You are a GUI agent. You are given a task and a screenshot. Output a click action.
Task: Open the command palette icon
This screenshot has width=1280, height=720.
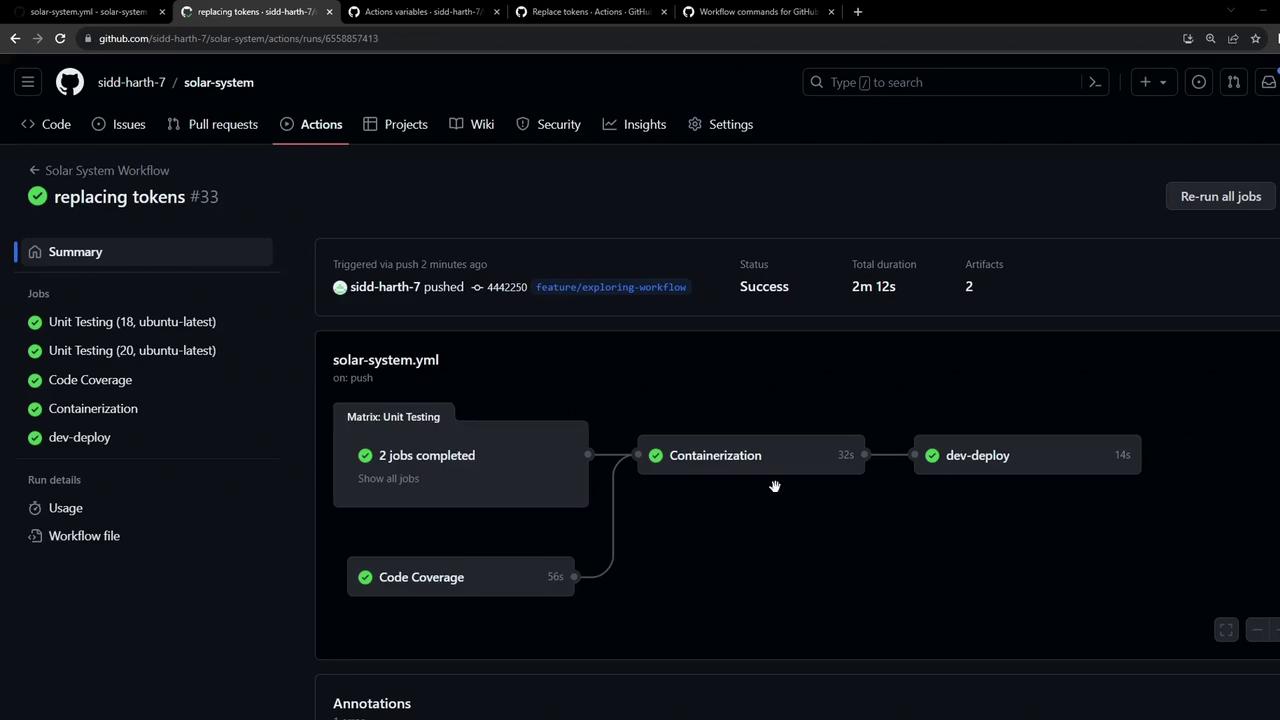pos(1095,82)
